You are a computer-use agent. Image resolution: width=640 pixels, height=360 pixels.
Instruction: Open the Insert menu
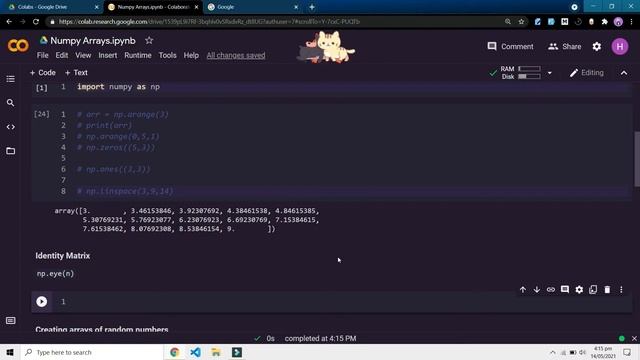pos(107,56)
